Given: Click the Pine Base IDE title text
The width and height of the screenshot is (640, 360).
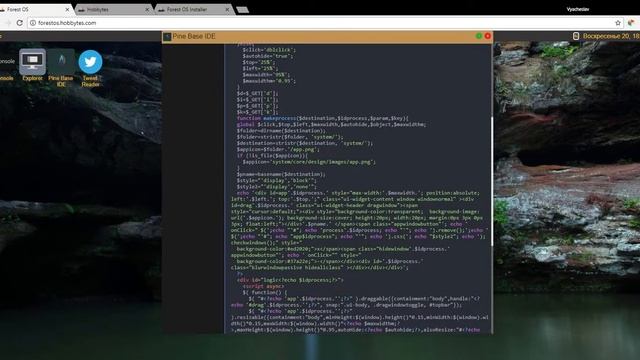Looking at the screenshot, I should point(194,36).
